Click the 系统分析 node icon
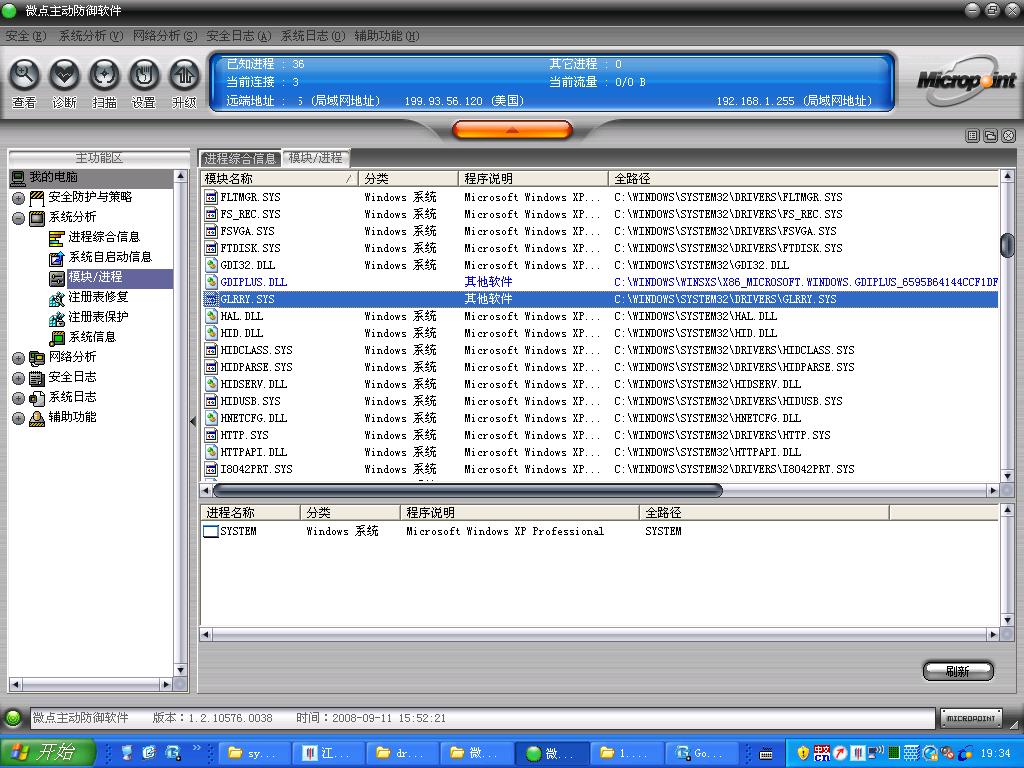The width and height of the screenshot is (1024, 768). (x=37, y=218)
